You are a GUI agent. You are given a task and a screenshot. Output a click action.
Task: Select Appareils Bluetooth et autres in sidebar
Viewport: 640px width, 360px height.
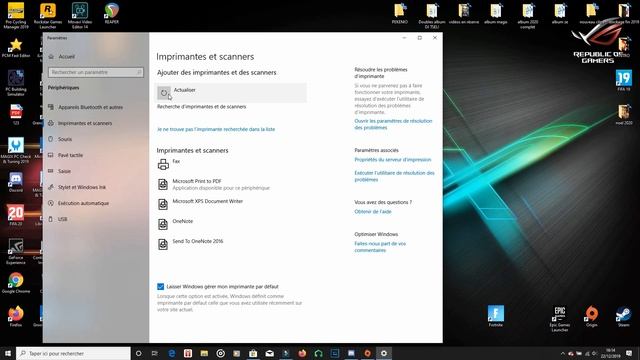point(90,107)
